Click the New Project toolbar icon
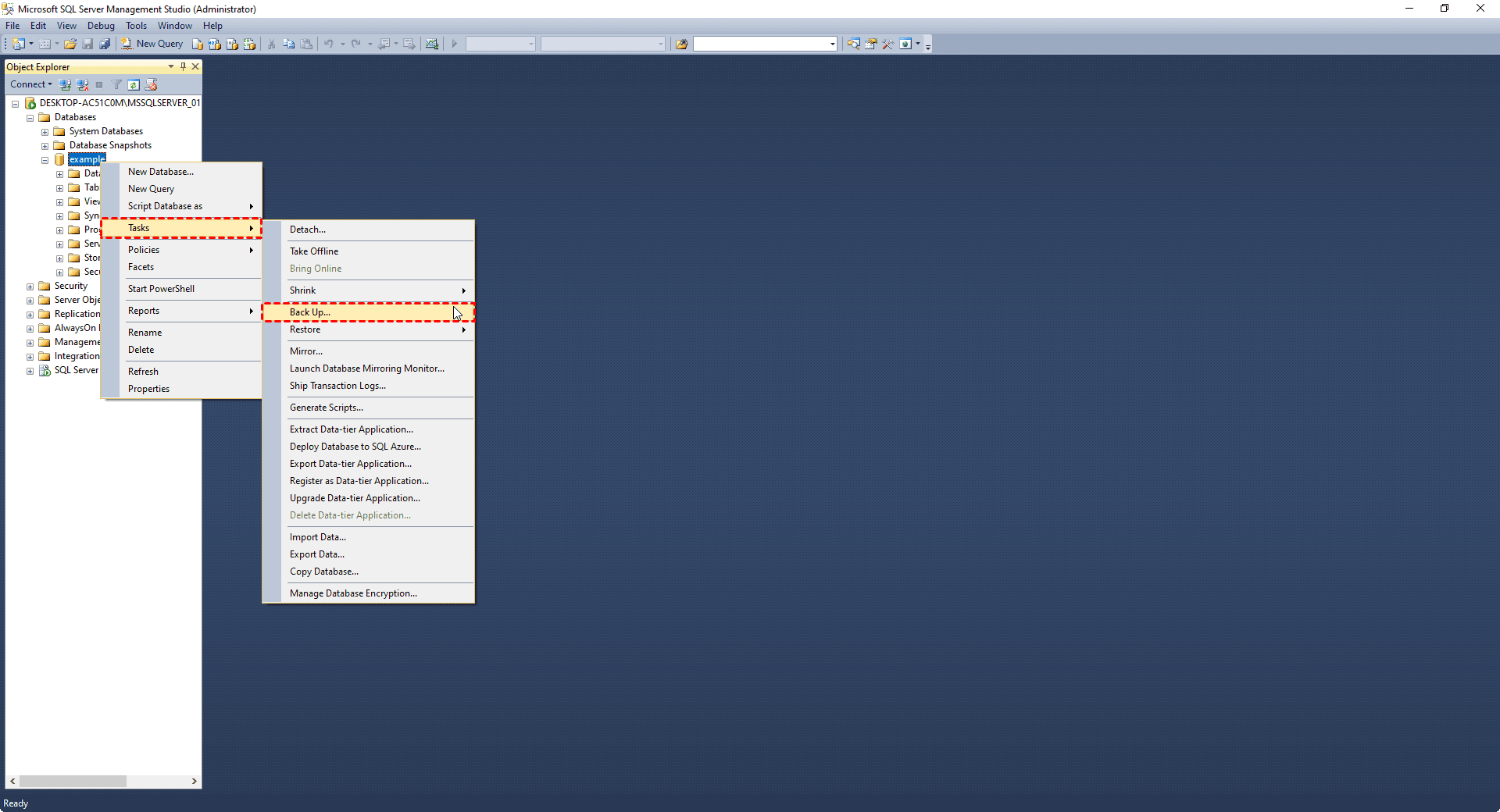 tap(19, 44)
